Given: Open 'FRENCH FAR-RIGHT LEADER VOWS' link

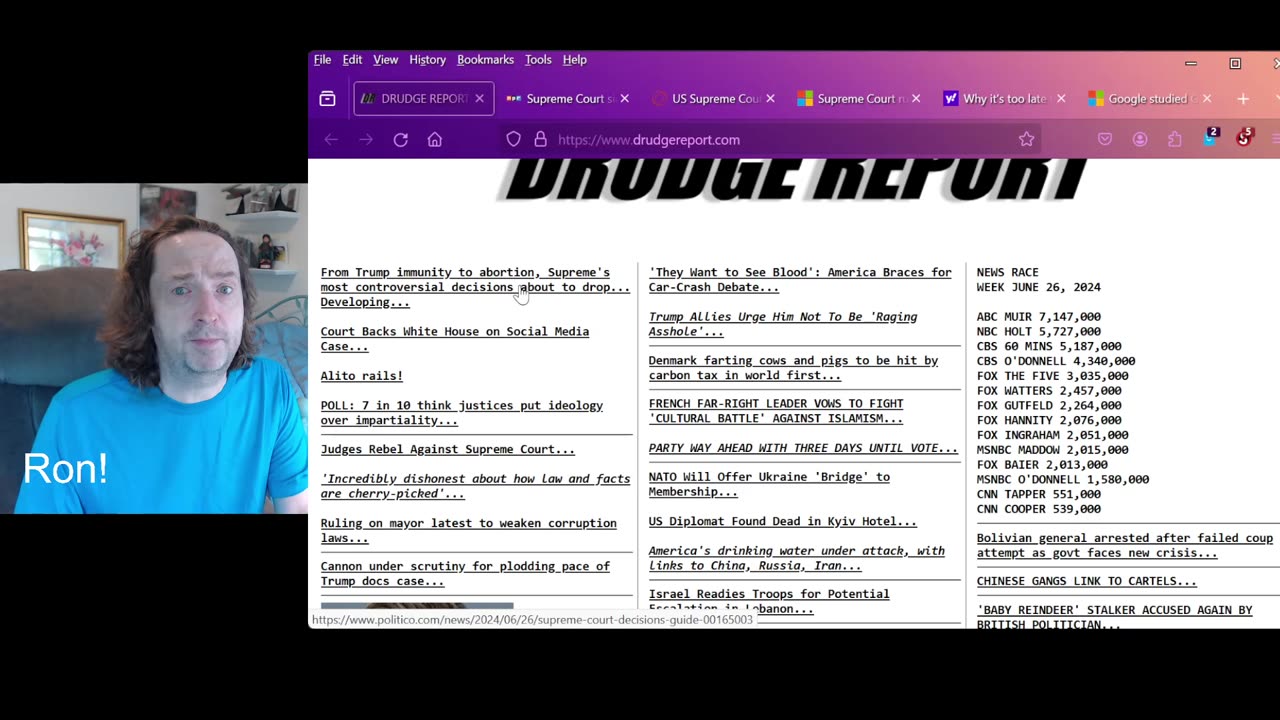Looking at the screenshot, I should pos(776,411).
